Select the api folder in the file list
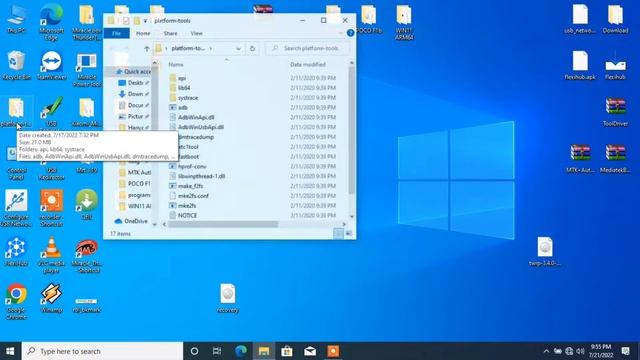Image resolution: width=640 pixels, height=360 pixels. coord(178,78)
